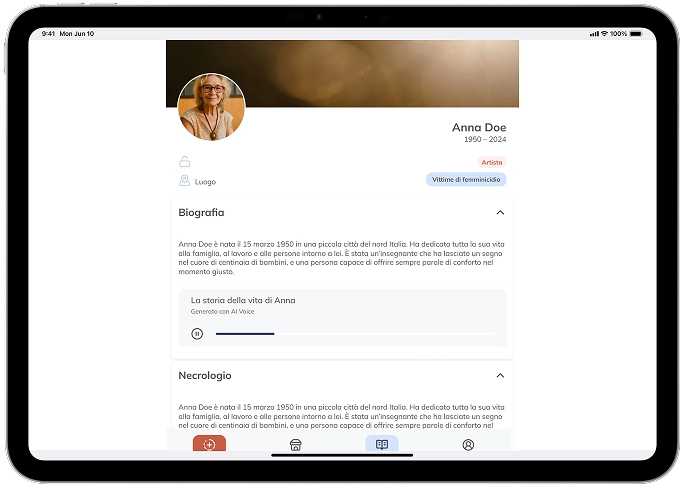Open Anna Doe's profile photo
The width and height of the screenshot is (685, 488).
[211, 107]
